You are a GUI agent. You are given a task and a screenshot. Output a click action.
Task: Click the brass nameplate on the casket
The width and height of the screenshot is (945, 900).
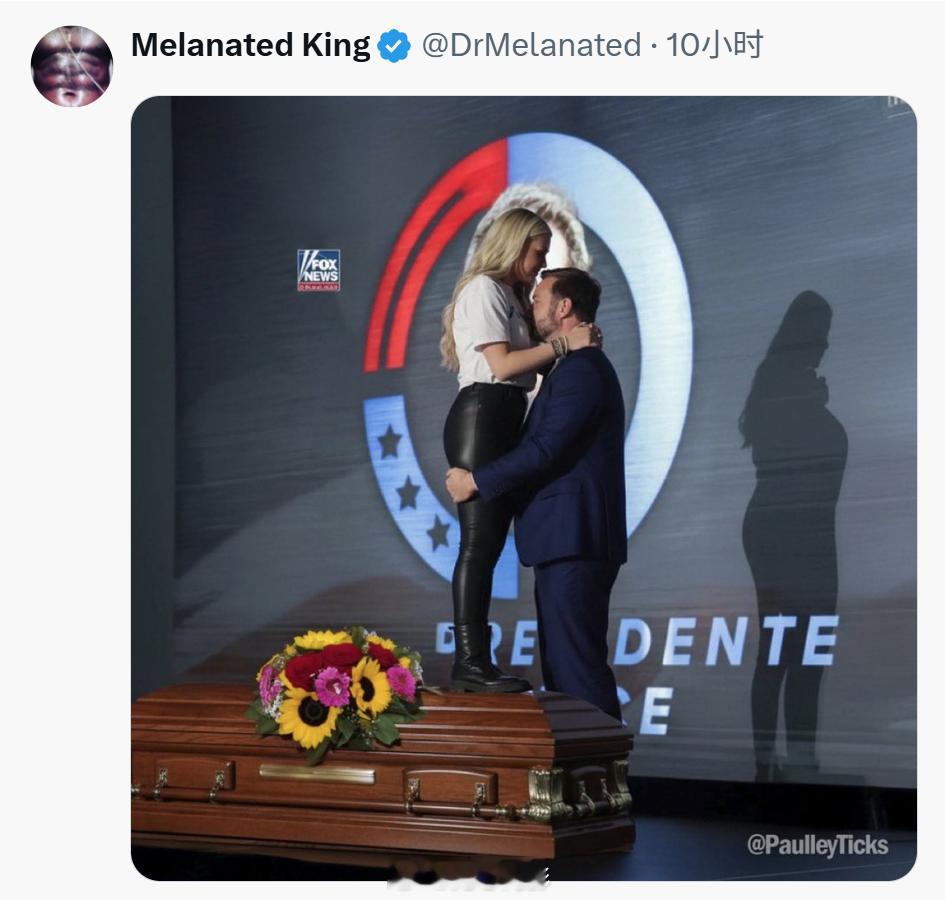pyautogui.click(x=316, y=773)
